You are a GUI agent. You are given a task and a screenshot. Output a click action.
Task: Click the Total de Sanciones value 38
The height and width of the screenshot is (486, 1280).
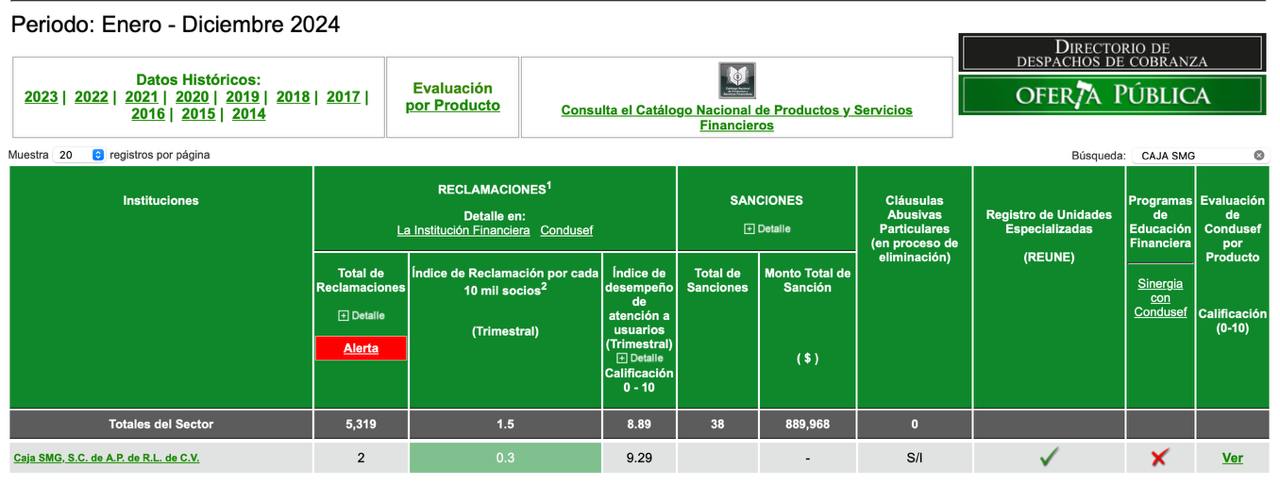tap(717, 424)
